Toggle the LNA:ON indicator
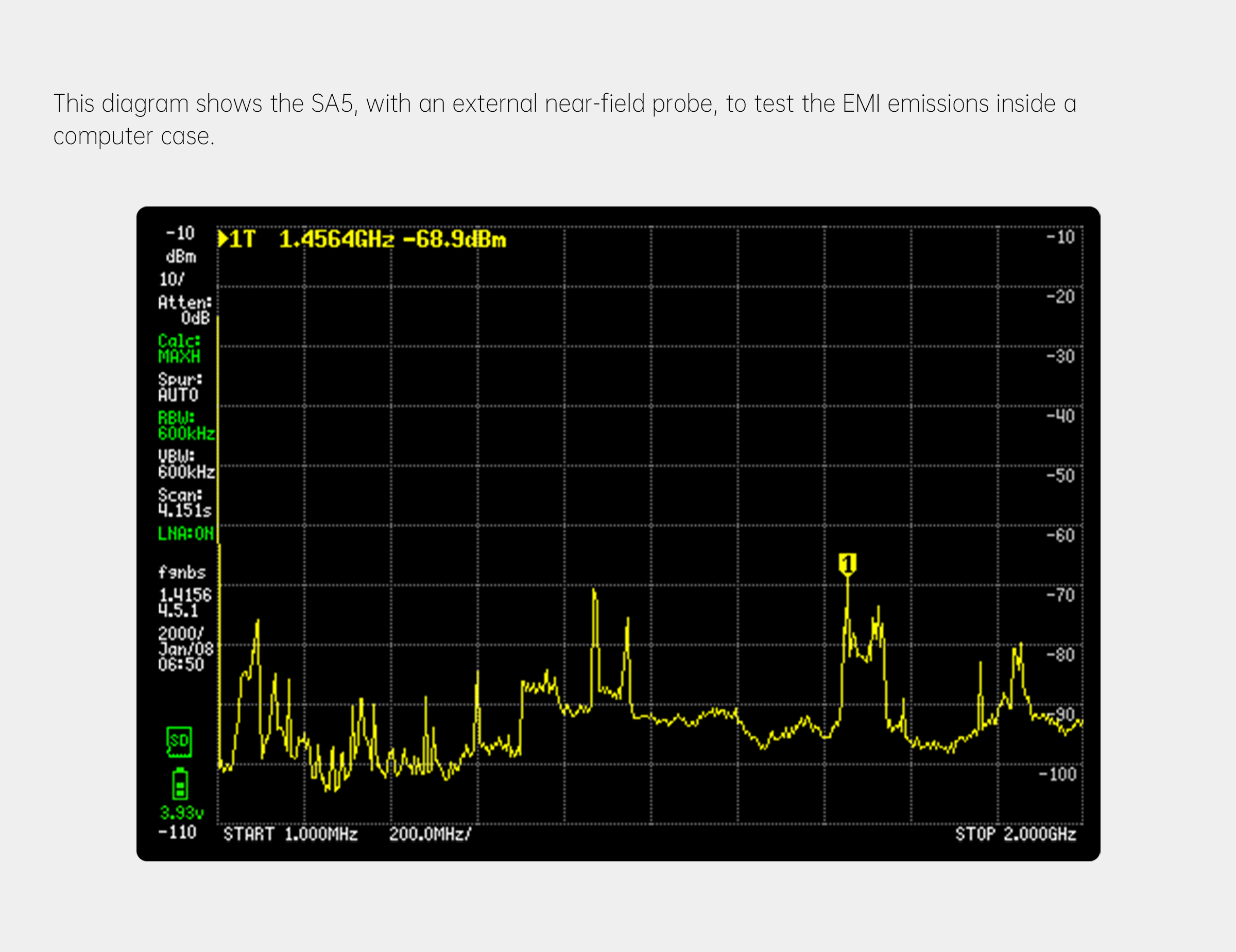The width and height of the screenshot is (1236, 952). point(185,533)
